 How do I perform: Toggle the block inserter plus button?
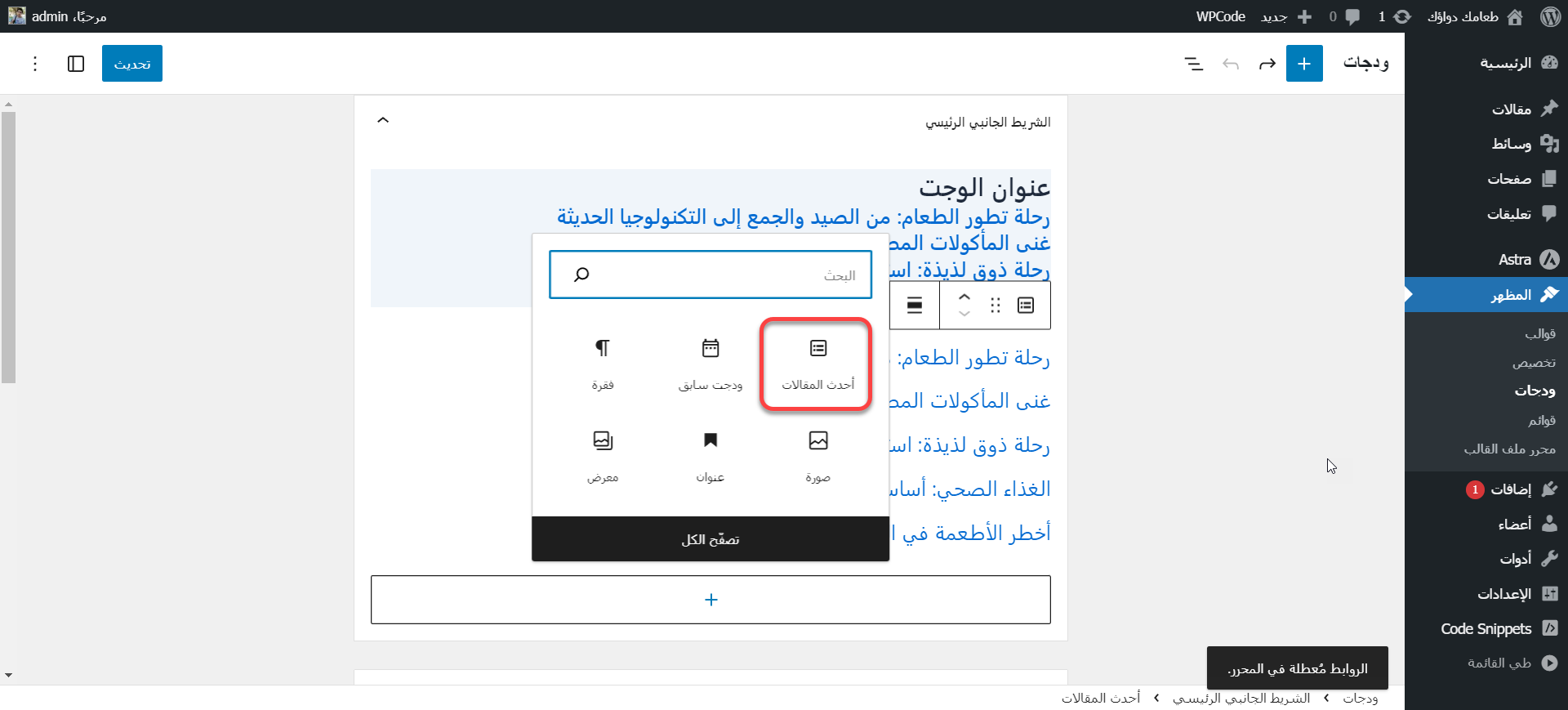tap(1304, 64)
